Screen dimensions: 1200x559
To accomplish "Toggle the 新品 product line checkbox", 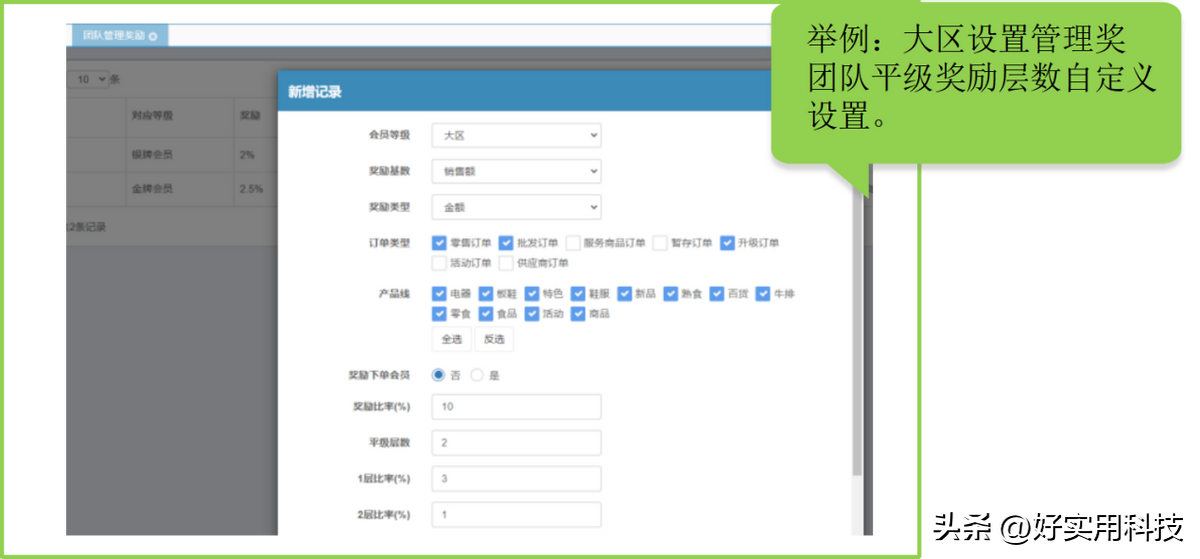I will pos(624,293).
